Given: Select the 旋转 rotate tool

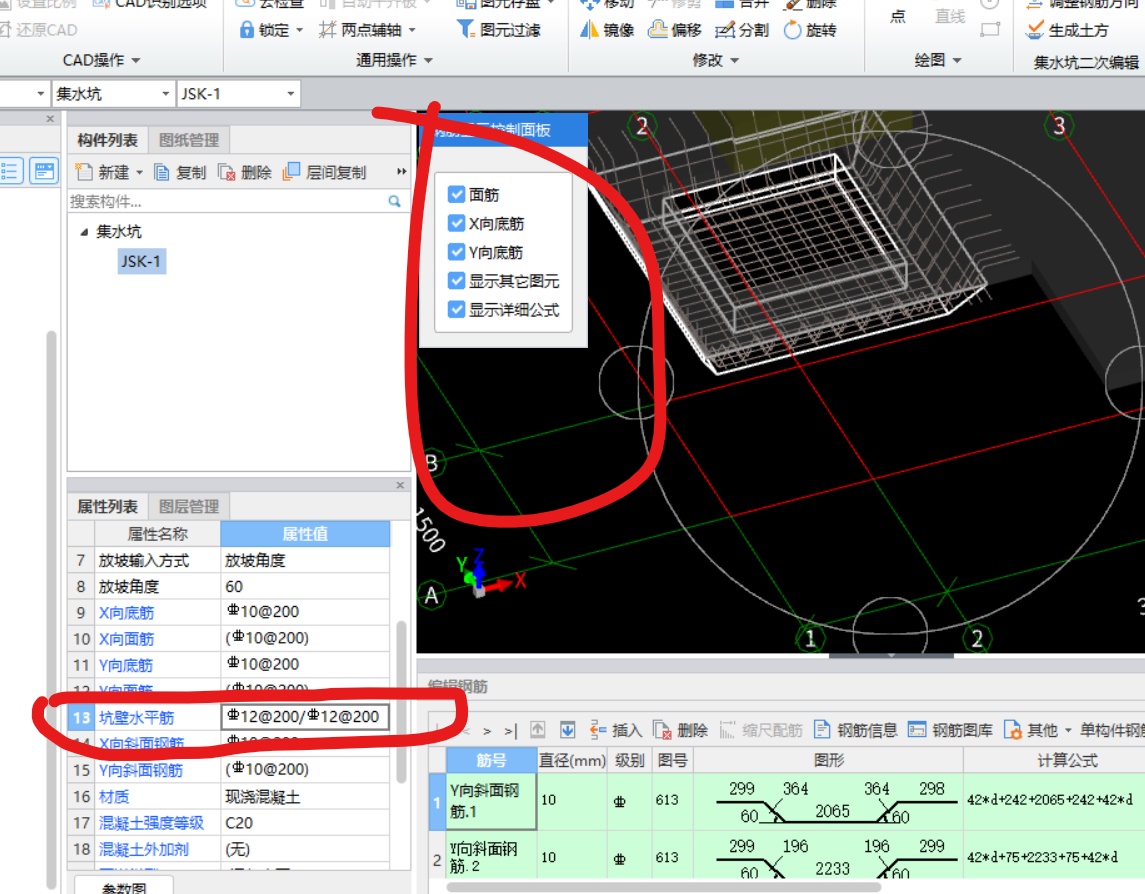Looking at the screenshot, I should pyautogui.click(x=810, y=30).
